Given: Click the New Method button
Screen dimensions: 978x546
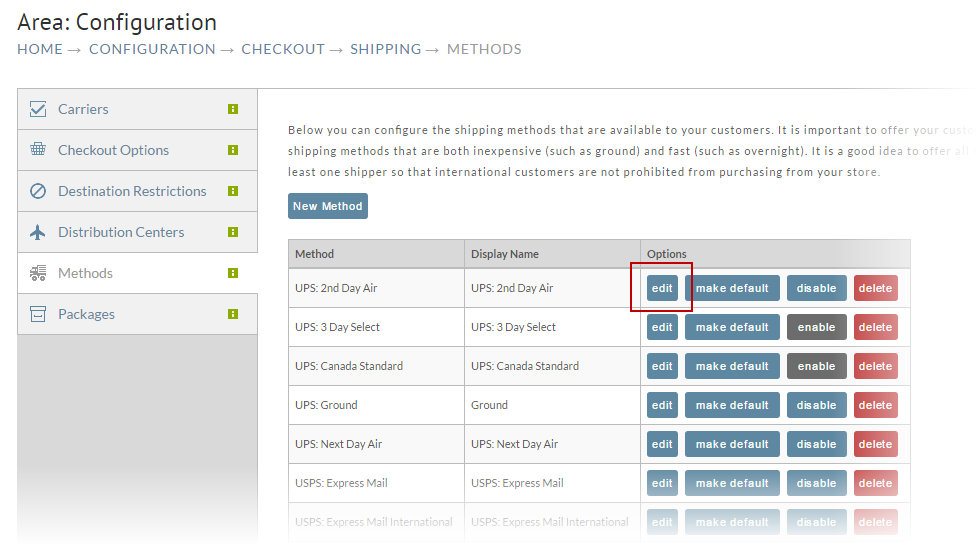Looking at the screenshot, I should 327,206.
